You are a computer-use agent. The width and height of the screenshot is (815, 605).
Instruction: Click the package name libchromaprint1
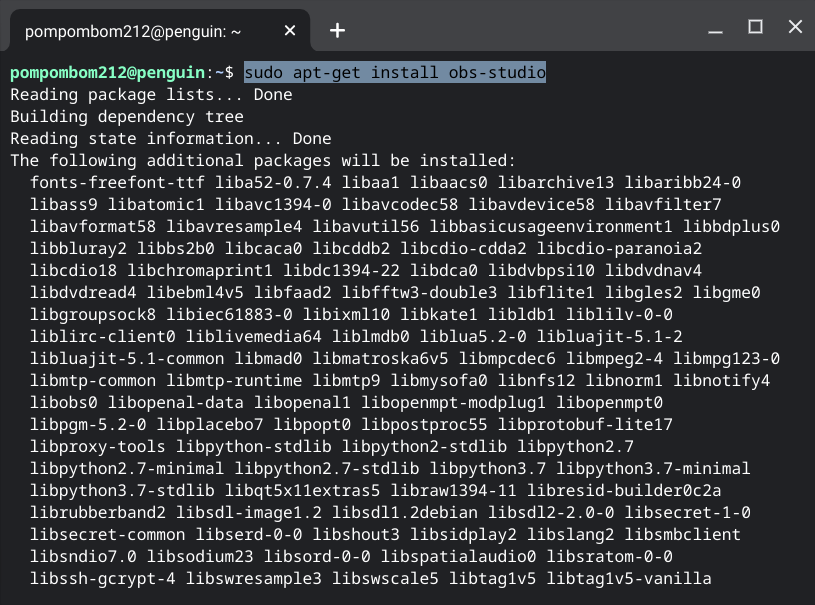pos(200,270)
